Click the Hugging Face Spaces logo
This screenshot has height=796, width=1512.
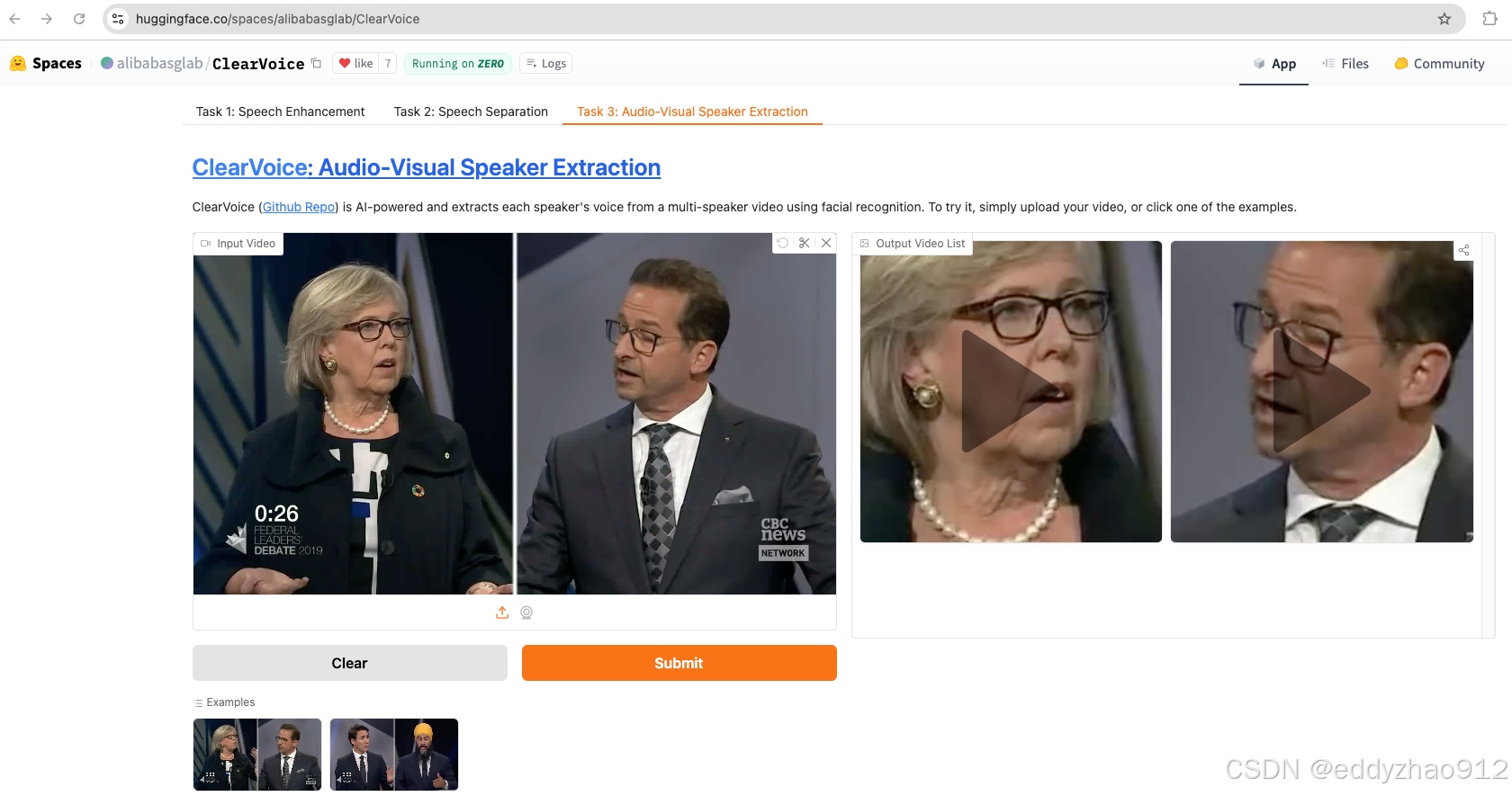coord(45,63)
